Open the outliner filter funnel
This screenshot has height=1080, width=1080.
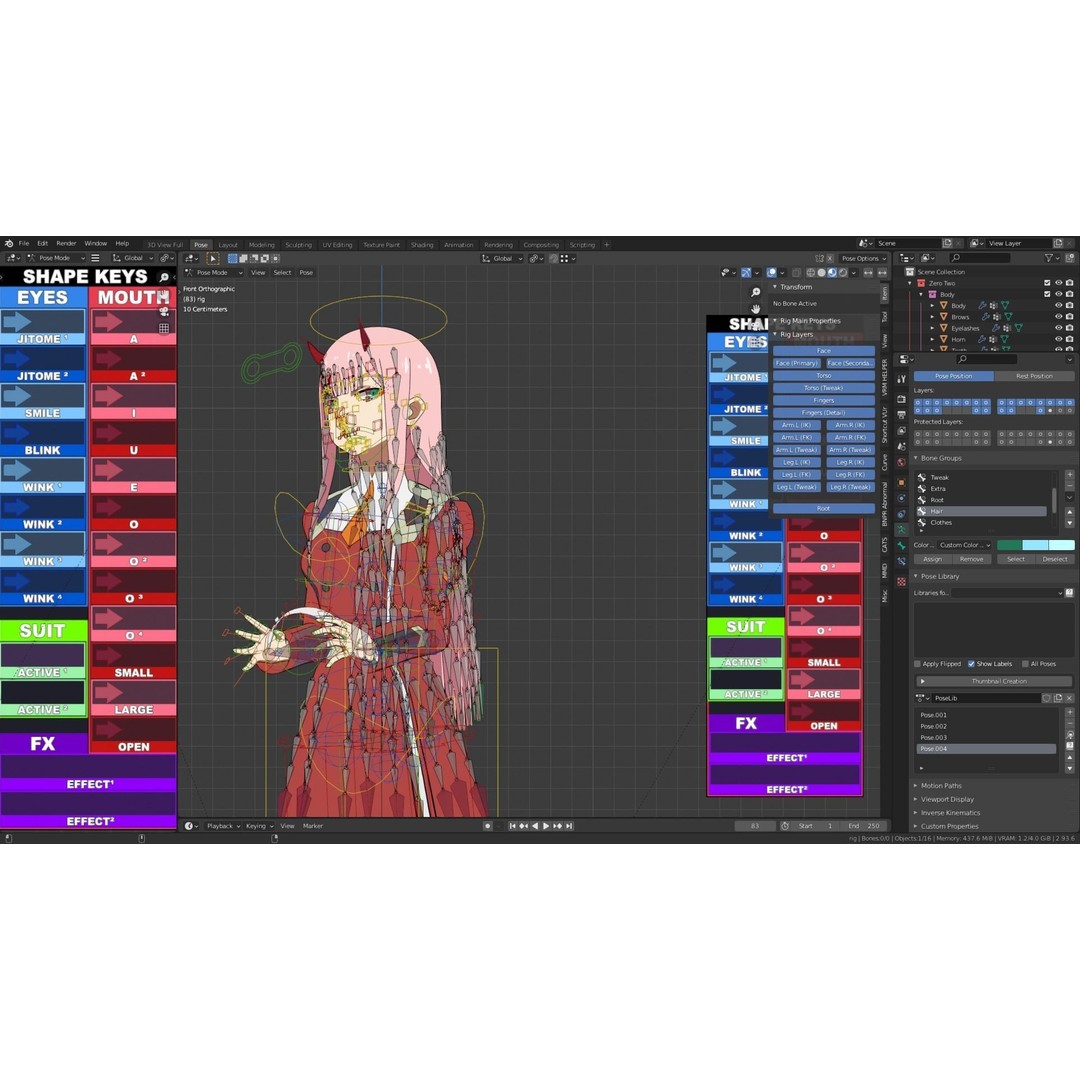[1049, 258]
